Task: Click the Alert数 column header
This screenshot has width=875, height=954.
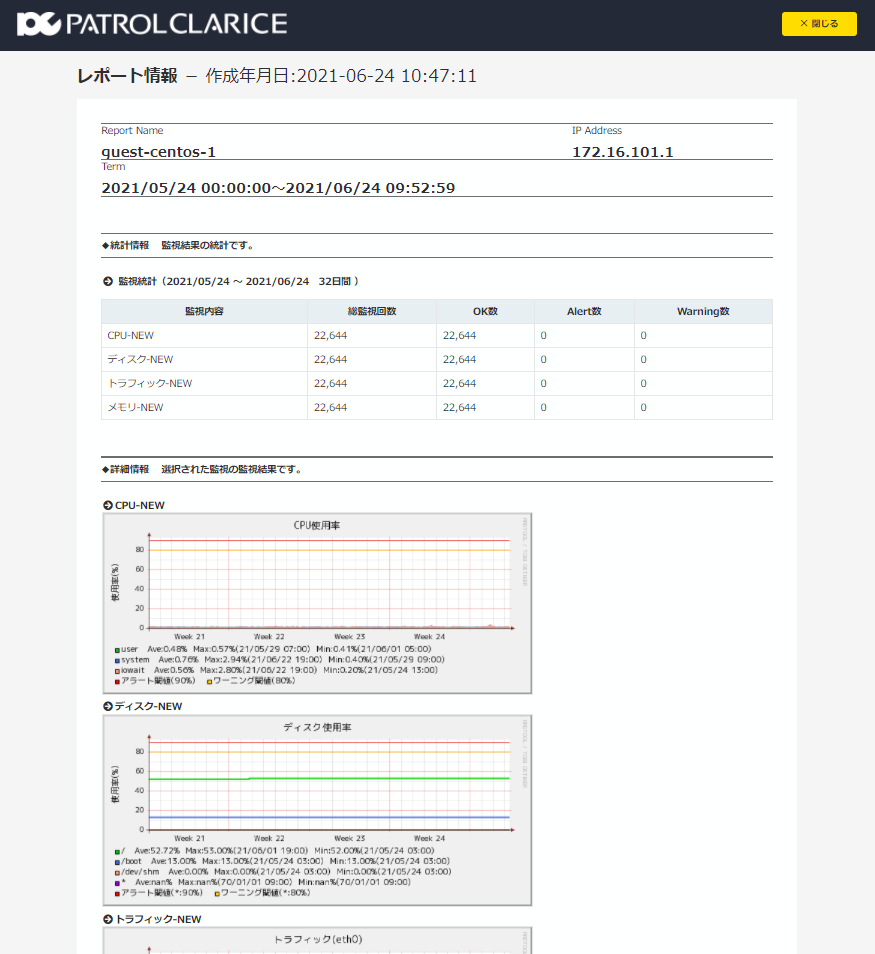Action: pos(584,311)
